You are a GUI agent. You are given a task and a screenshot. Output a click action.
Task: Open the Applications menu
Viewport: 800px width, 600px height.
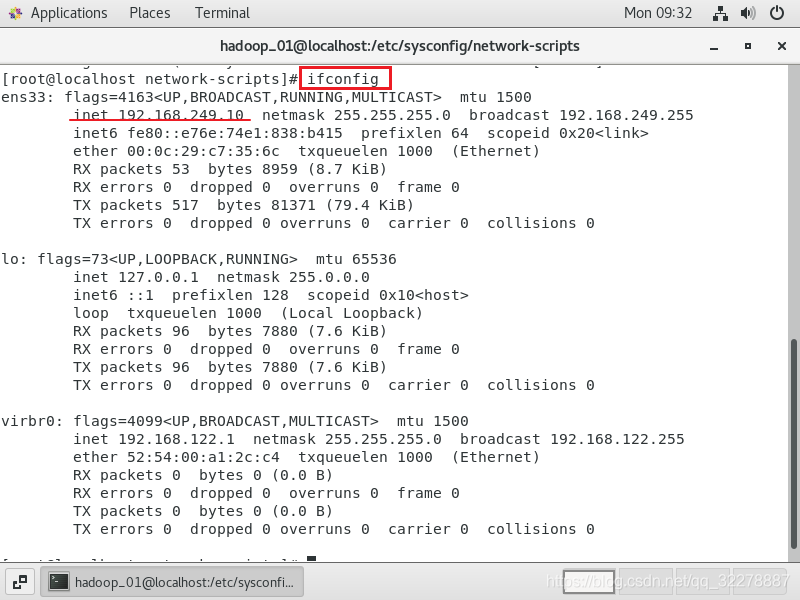point(69,13)
